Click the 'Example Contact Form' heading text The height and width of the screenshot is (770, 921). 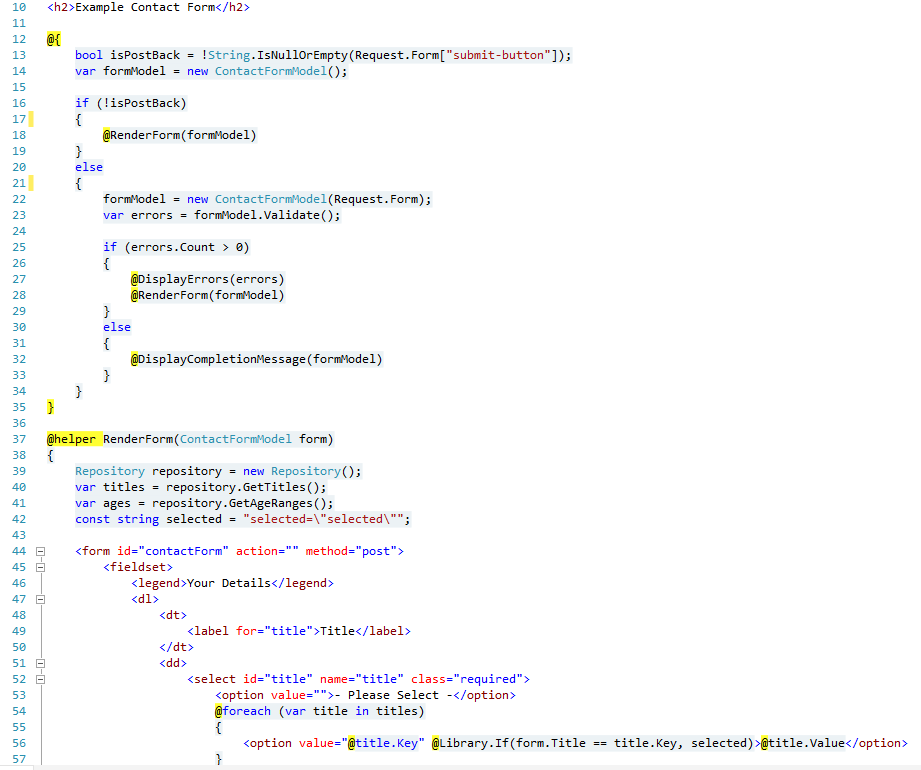click(145, 8)
